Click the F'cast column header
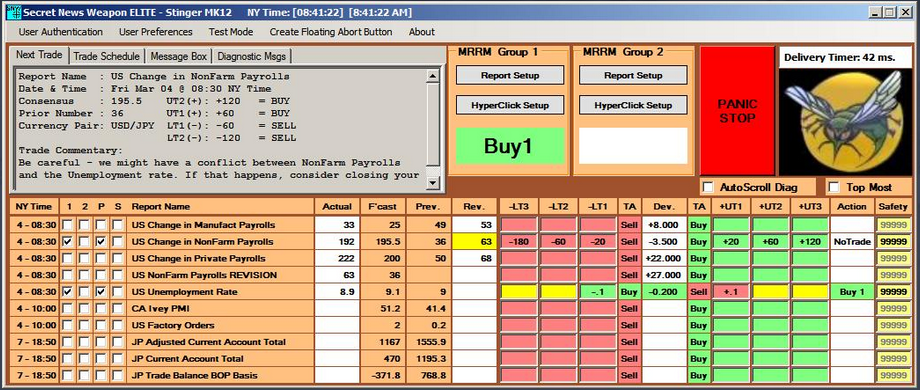Viewport: 920px width, 390px height. click(x=383, y=206)
